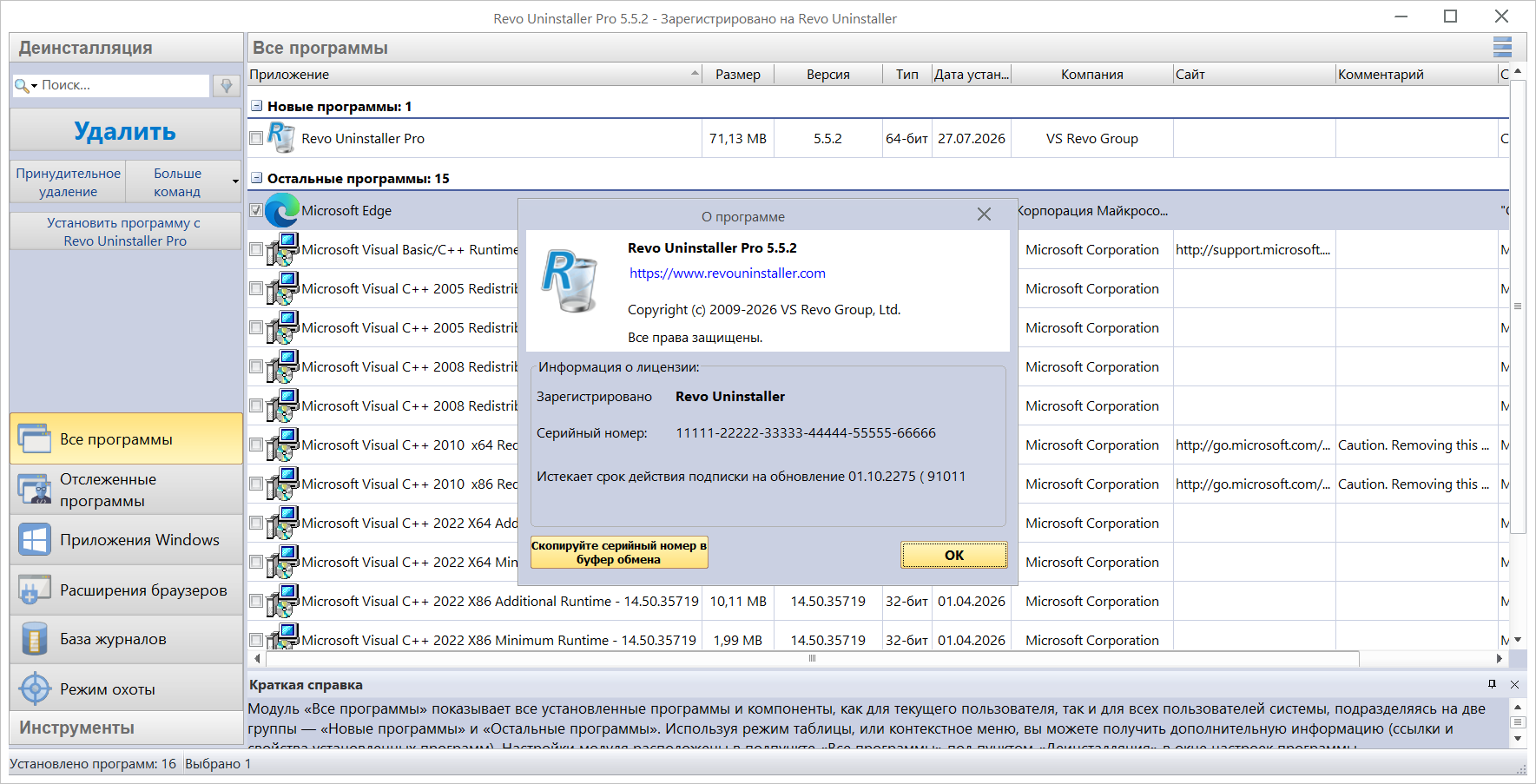Tick the Revo Uninstaller Pro checkbox
This screenshot has width=1536, height=784.
(x=256, y=138)
